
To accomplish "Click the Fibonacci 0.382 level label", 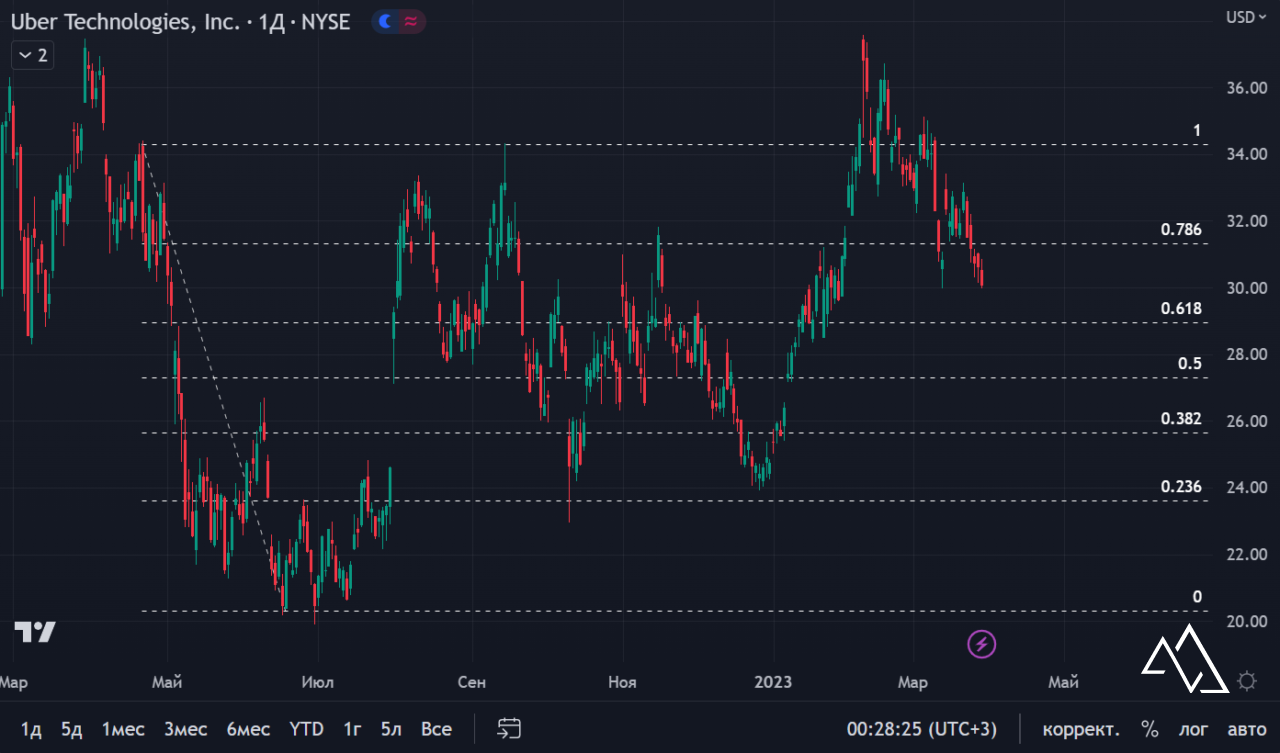I will pos(1181,419).
